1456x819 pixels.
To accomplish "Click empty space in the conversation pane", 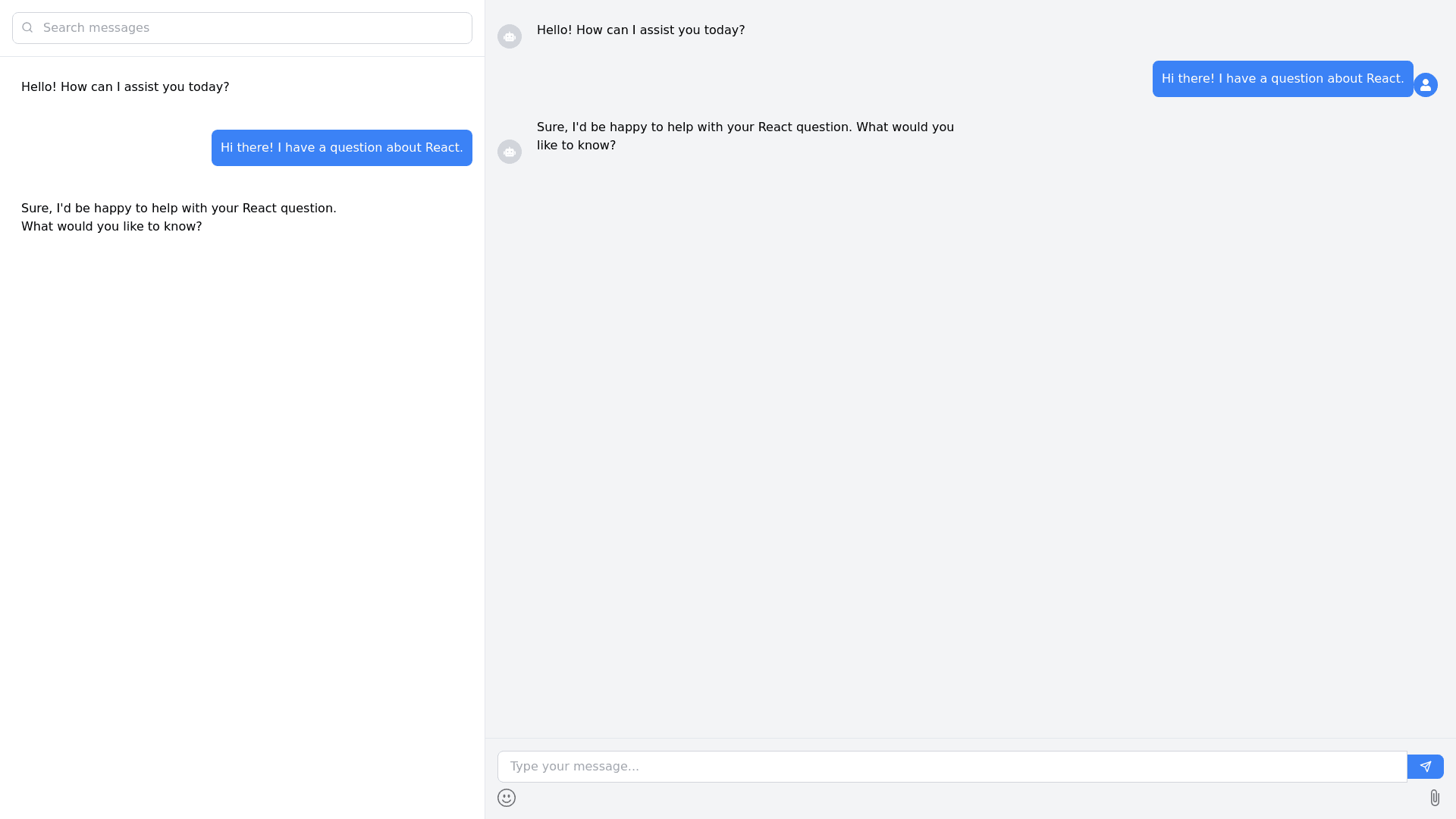I will tap(971, 455).
